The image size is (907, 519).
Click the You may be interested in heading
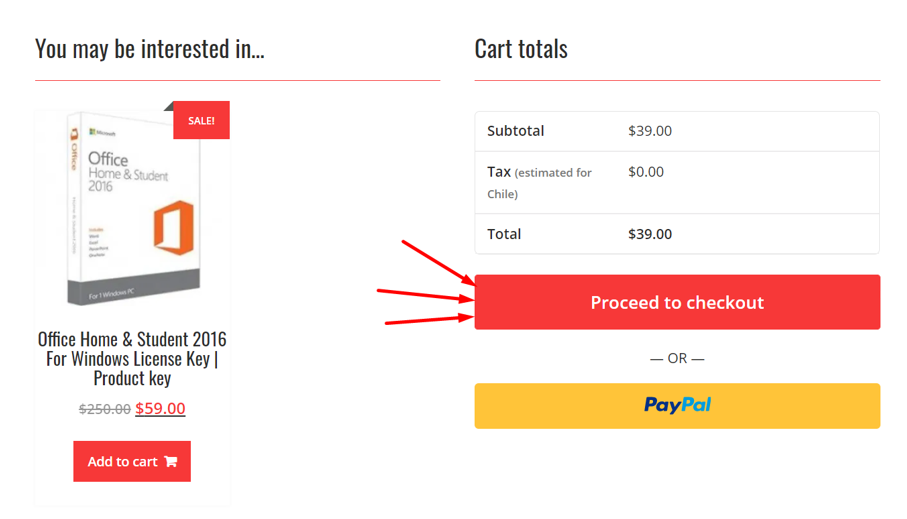point(150,49)
